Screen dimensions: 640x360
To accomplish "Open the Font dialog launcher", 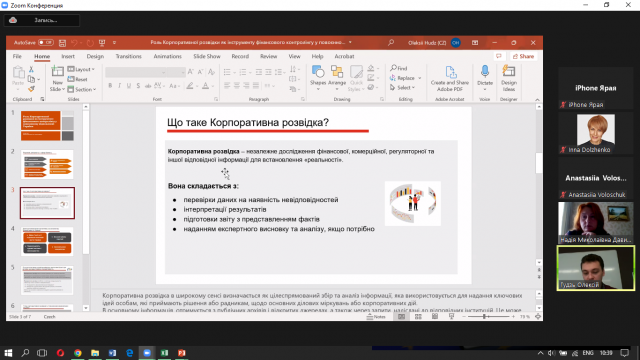I will [216, 100].
